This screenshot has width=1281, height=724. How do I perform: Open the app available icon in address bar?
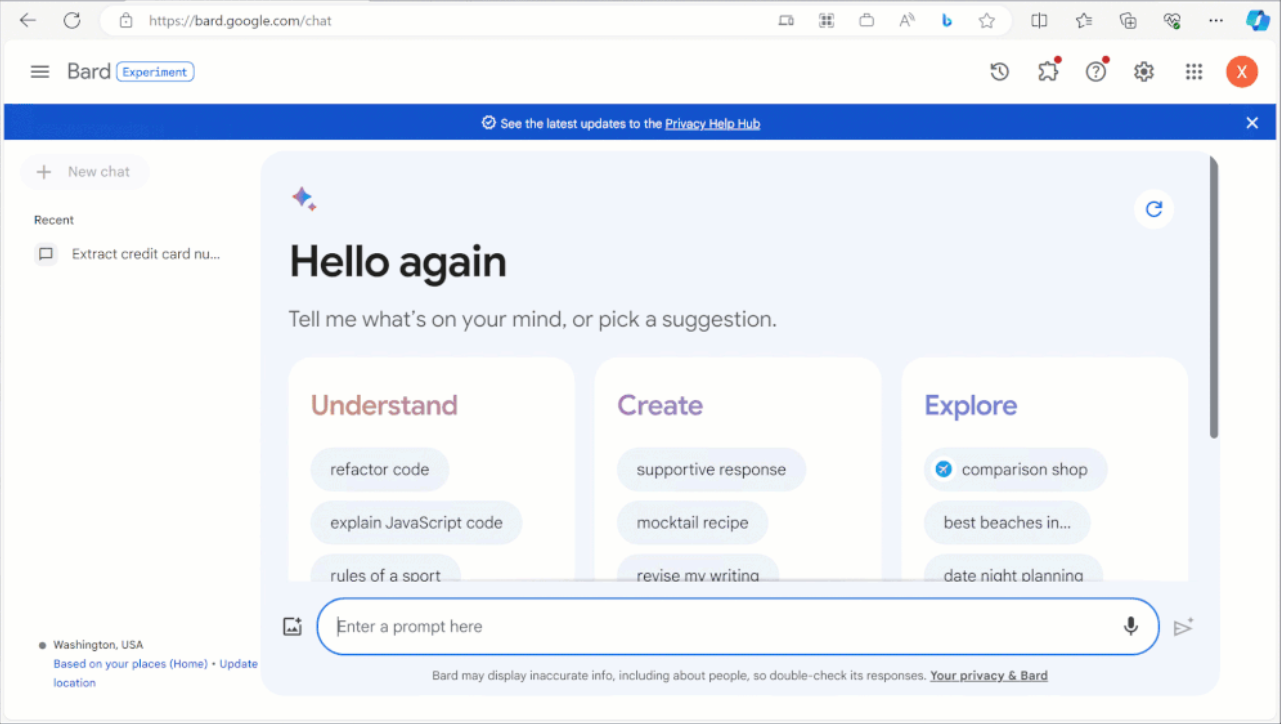[x=786, y=20]
